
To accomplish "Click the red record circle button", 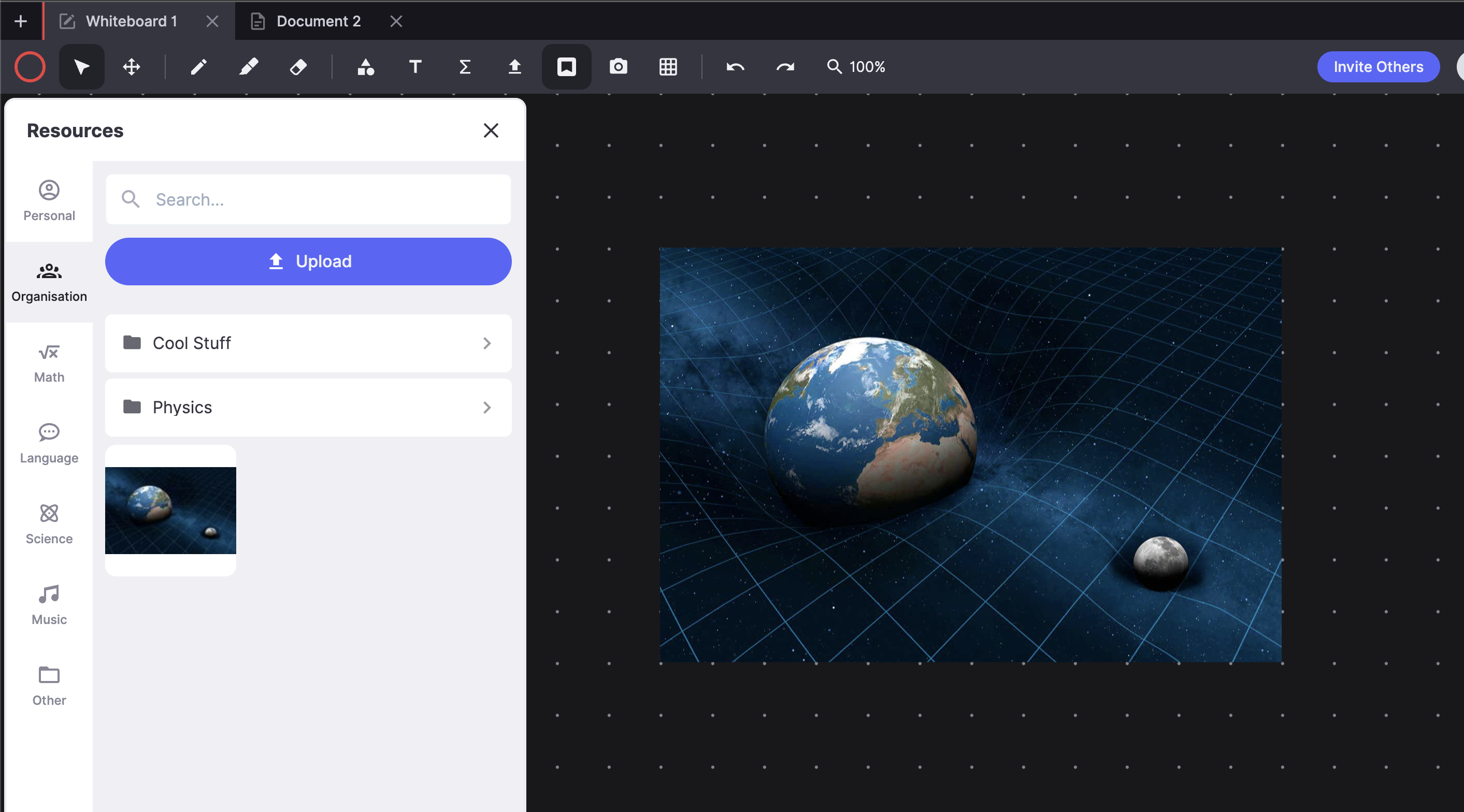I will (x=30, y=67).
